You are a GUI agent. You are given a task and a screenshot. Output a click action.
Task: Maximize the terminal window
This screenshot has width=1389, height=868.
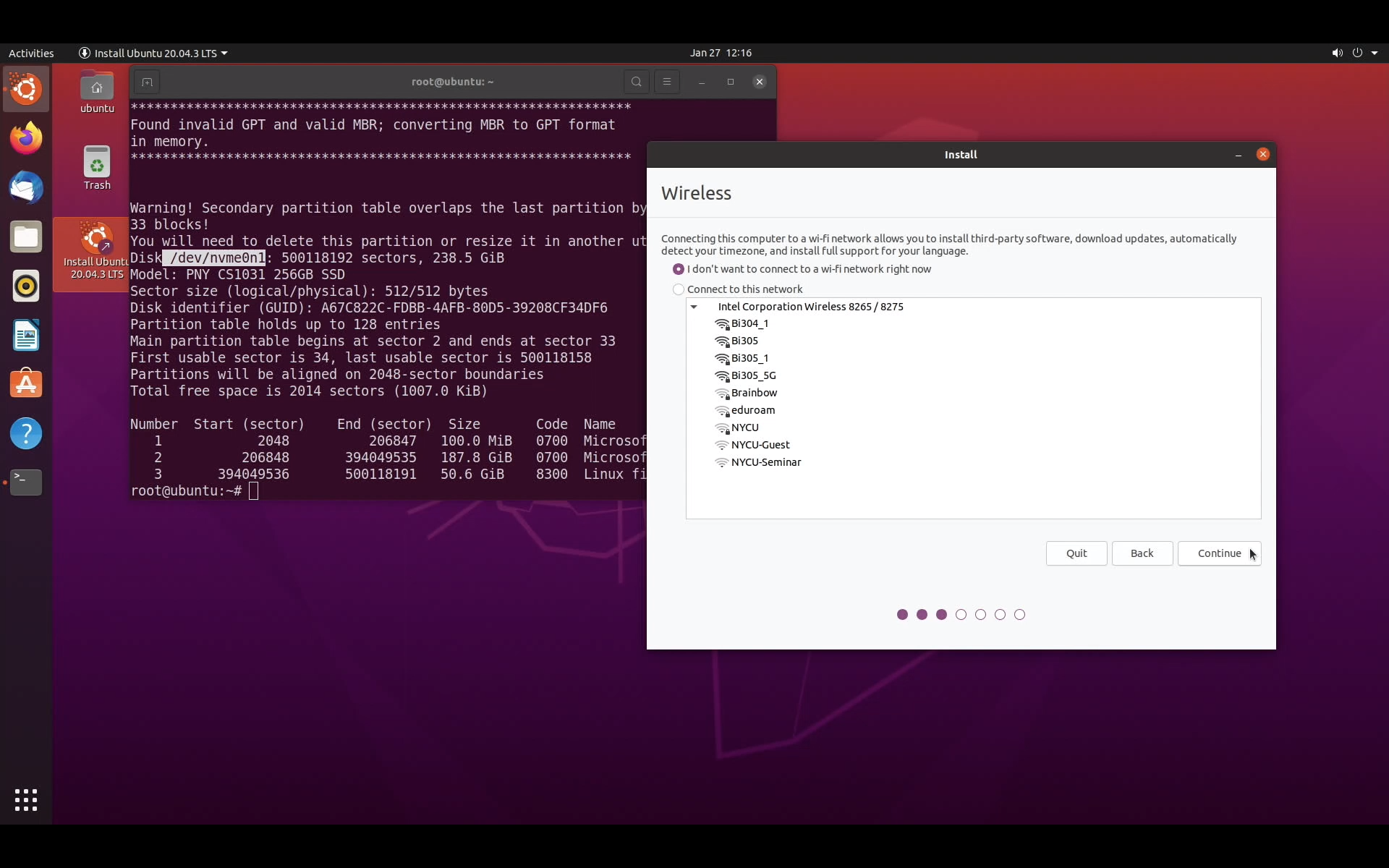tap(731, 82)
